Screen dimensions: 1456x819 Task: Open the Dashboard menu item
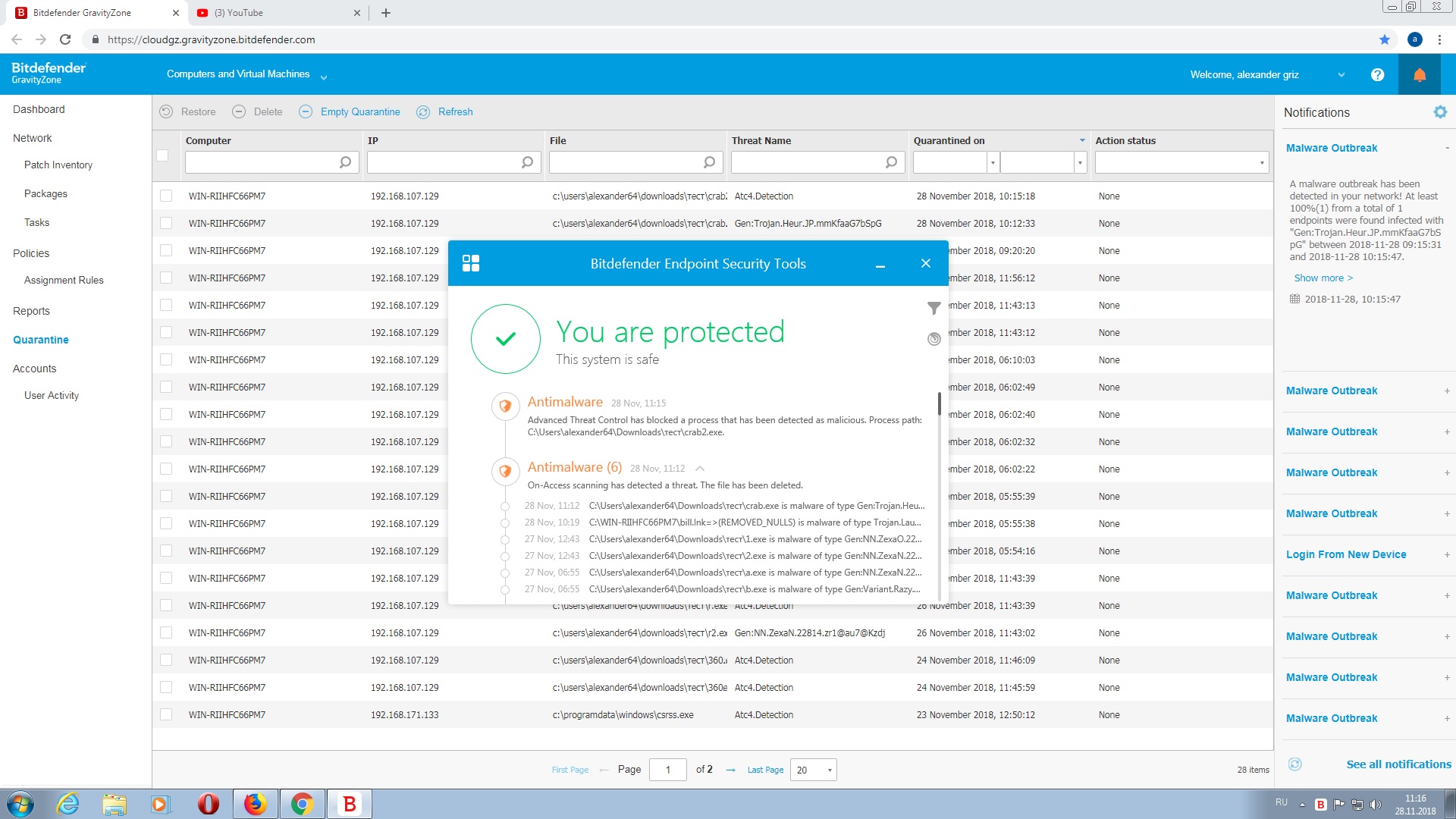coord(39,109)
